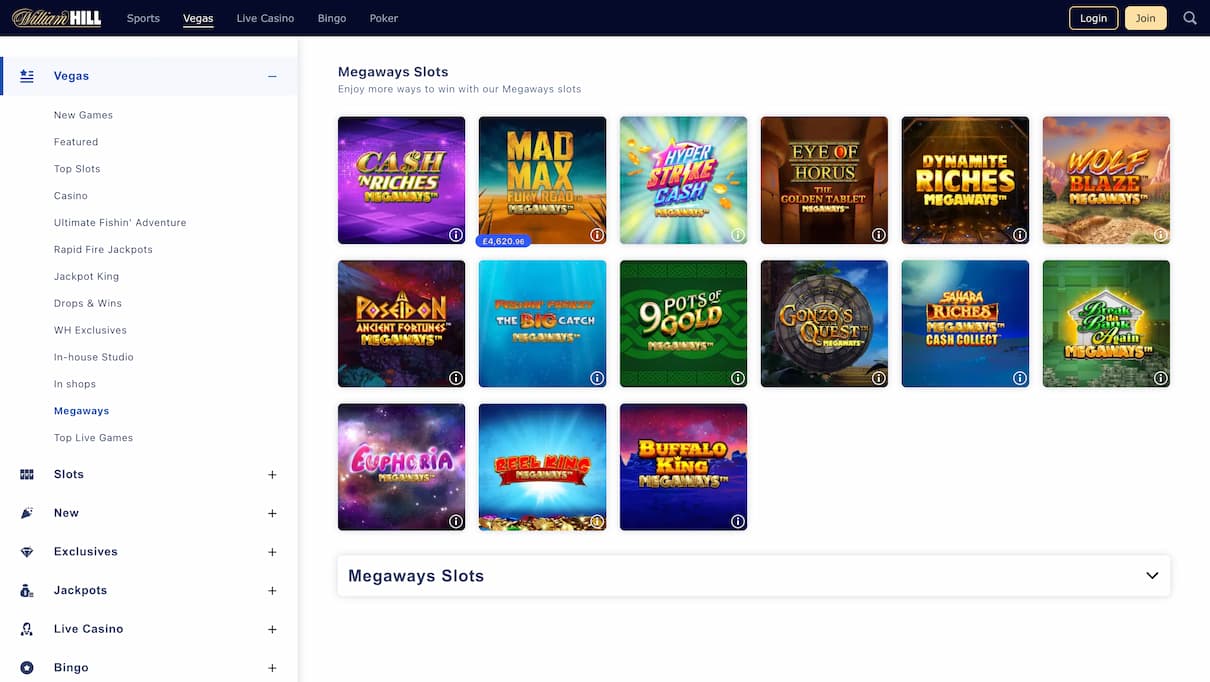Screen dimensions: 1210x682
Task: Click the £4,620.96 jackpot badge
Action: click(x=505, y=241)
